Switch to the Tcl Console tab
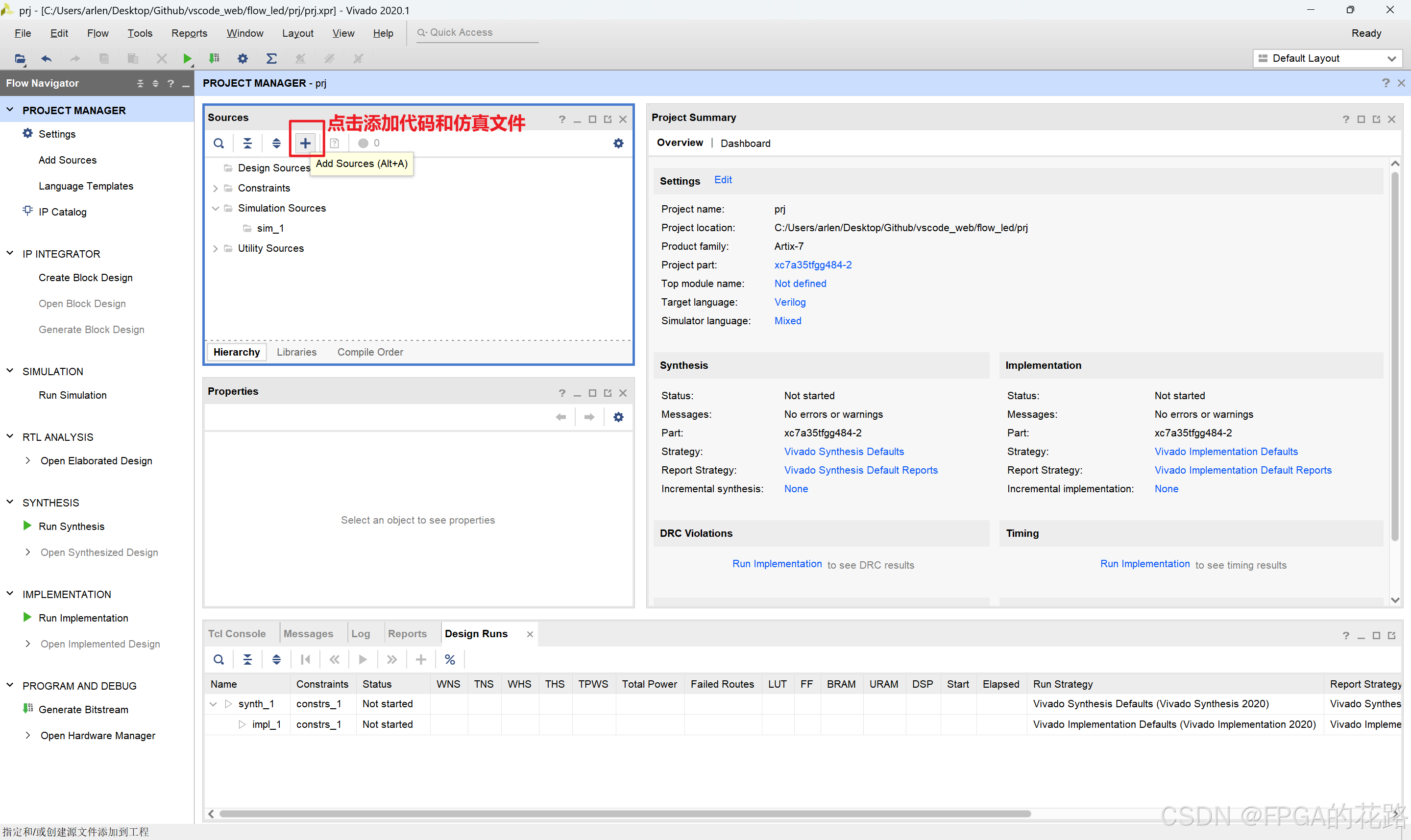 (x=237, y=633)
